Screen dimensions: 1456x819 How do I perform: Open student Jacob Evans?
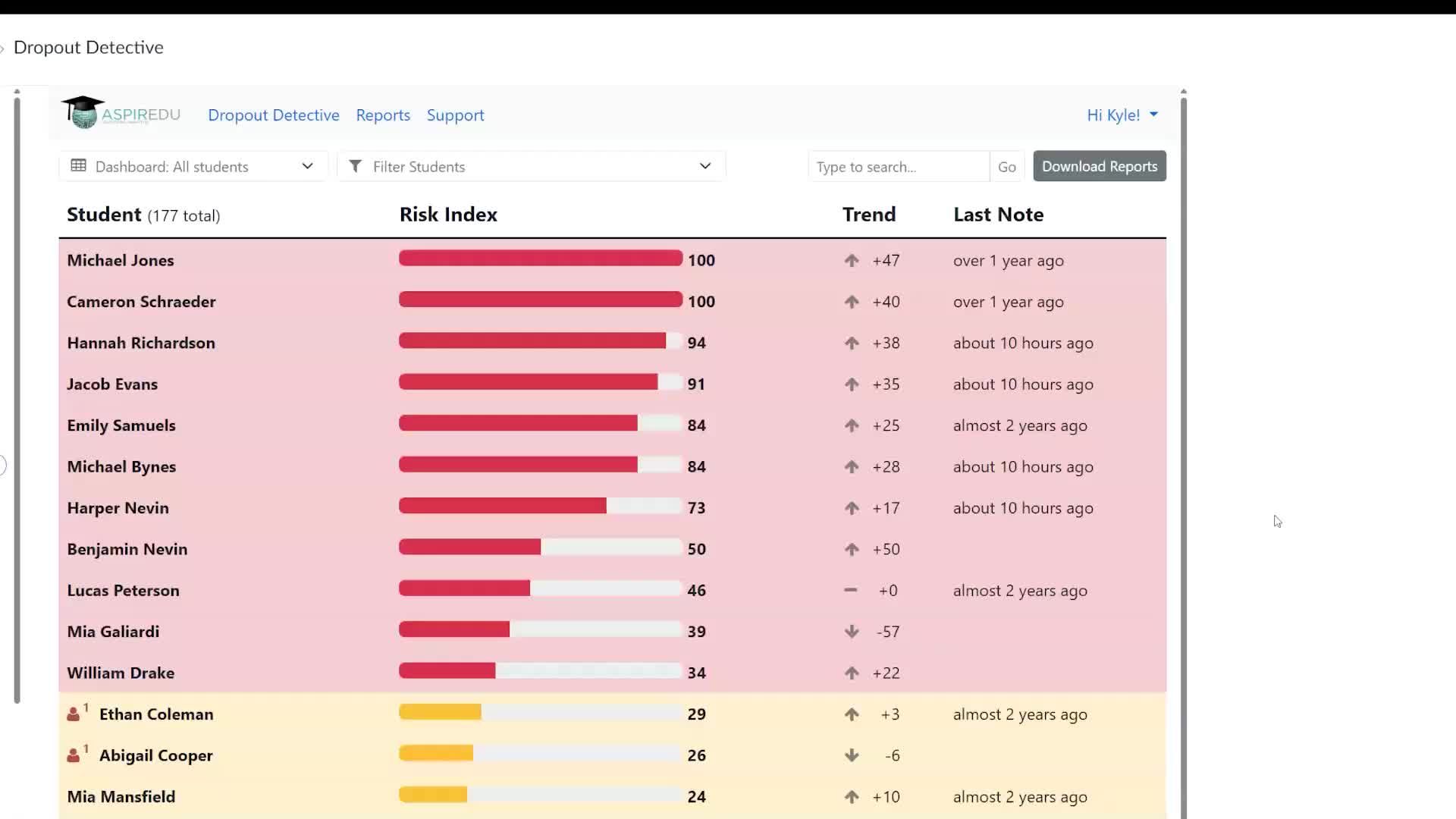[x=112, y=384]
